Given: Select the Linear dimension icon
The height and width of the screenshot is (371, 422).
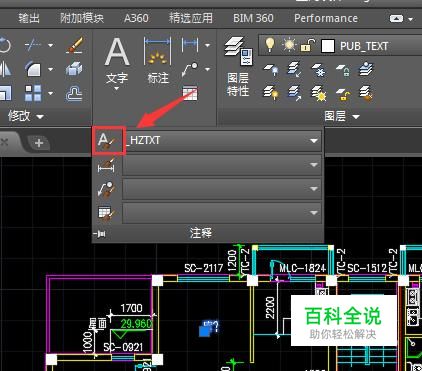Looking at the screenshot, I should tap(190, 45).
